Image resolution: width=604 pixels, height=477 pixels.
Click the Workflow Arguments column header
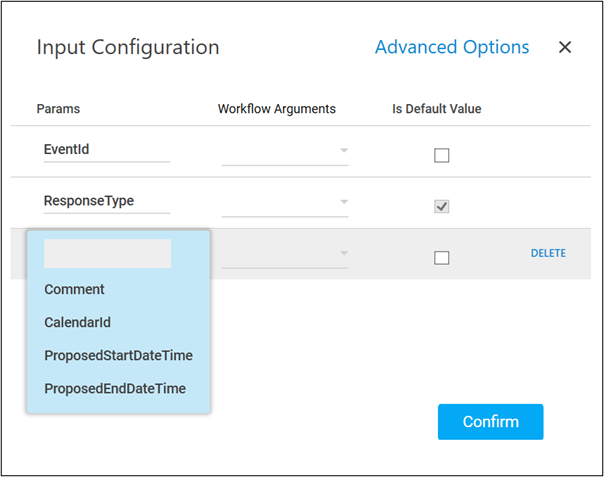(x=277, y=108)
